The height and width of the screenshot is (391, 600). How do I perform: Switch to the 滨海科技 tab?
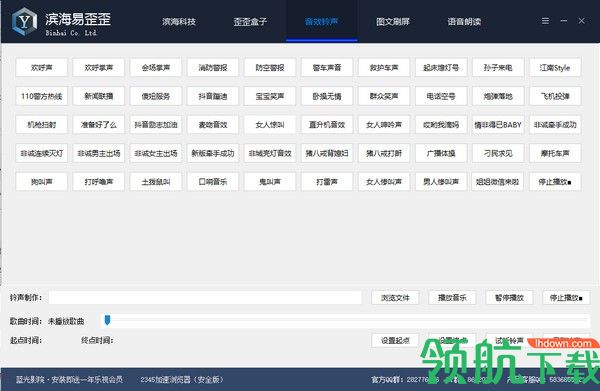(179, 21)
